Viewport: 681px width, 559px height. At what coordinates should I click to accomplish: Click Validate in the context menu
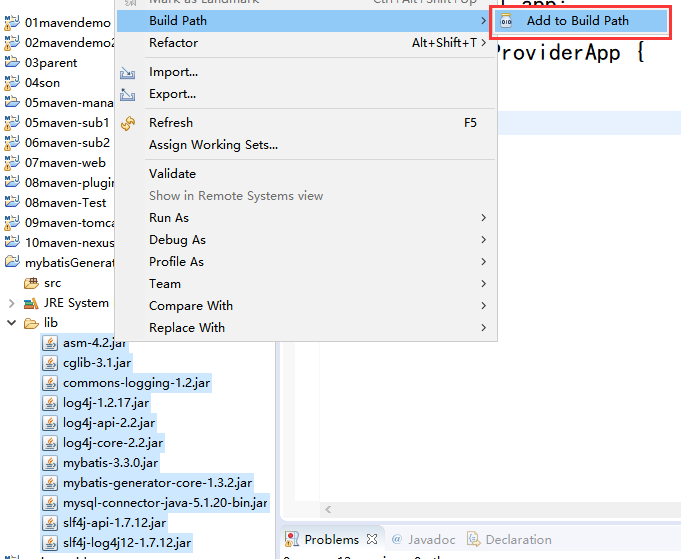pos(307,174)
